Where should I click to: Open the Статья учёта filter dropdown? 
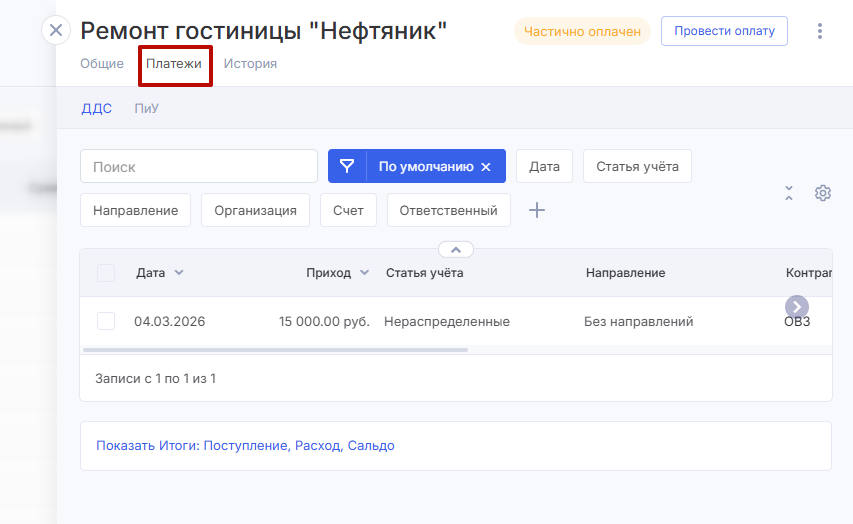point(637,167)
